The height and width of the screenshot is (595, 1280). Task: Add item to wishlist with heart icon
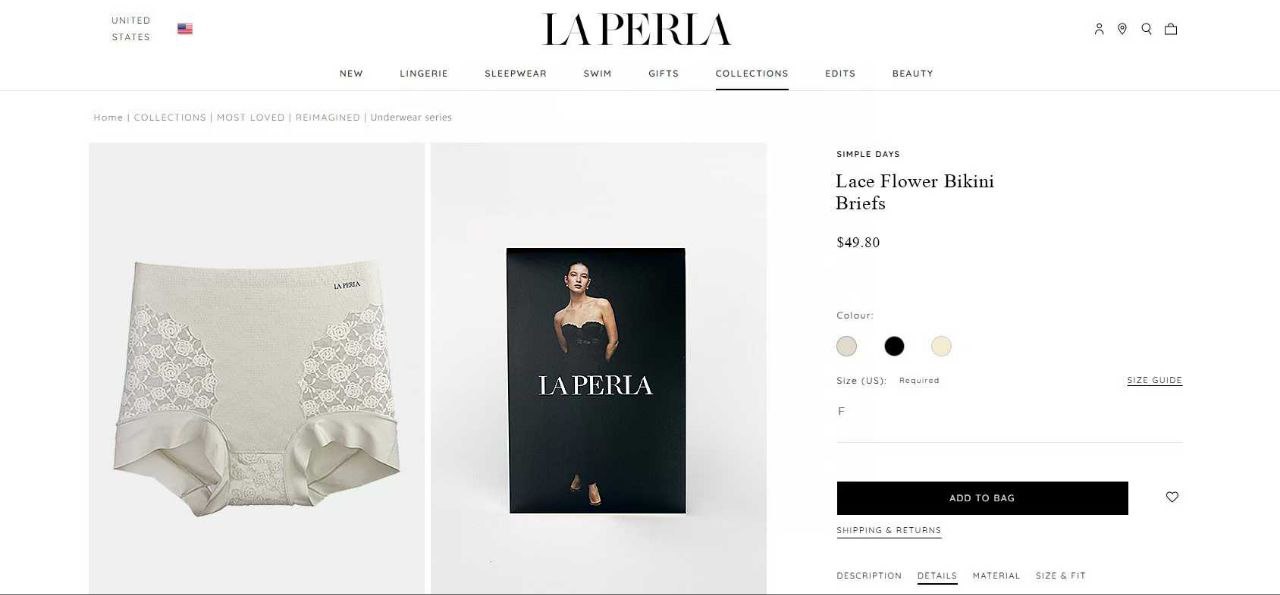pyautogui.click(x=1172, y=497)
